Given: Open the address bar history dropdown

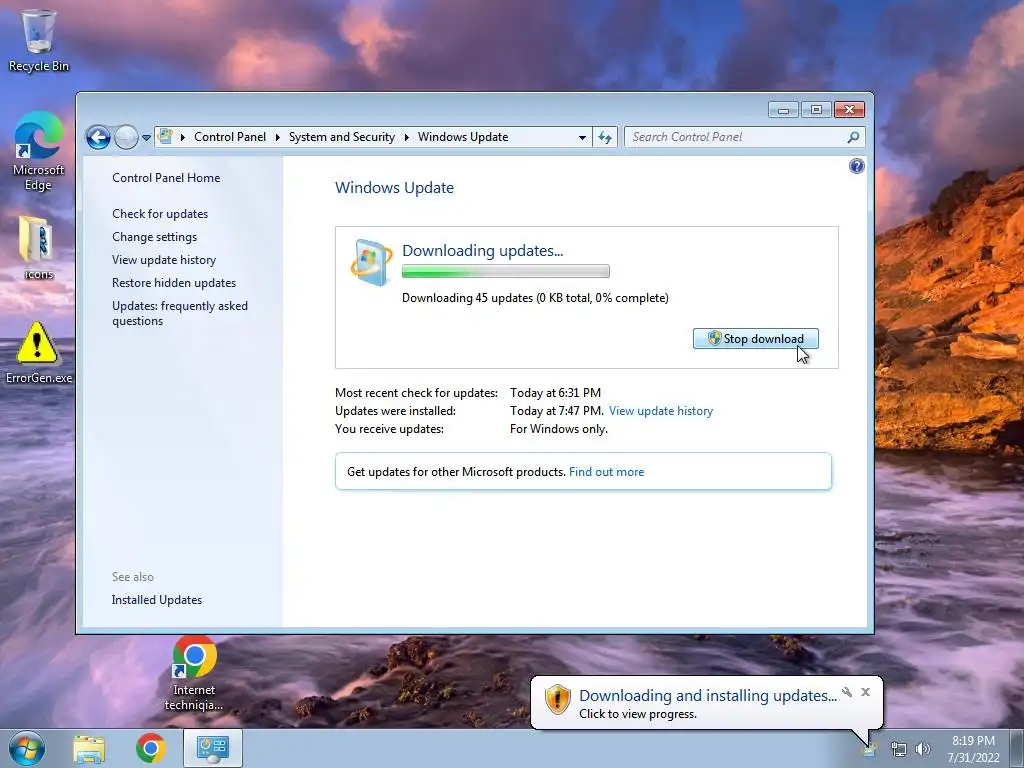Looking at the screenshot, I should (x=582, y=137).
